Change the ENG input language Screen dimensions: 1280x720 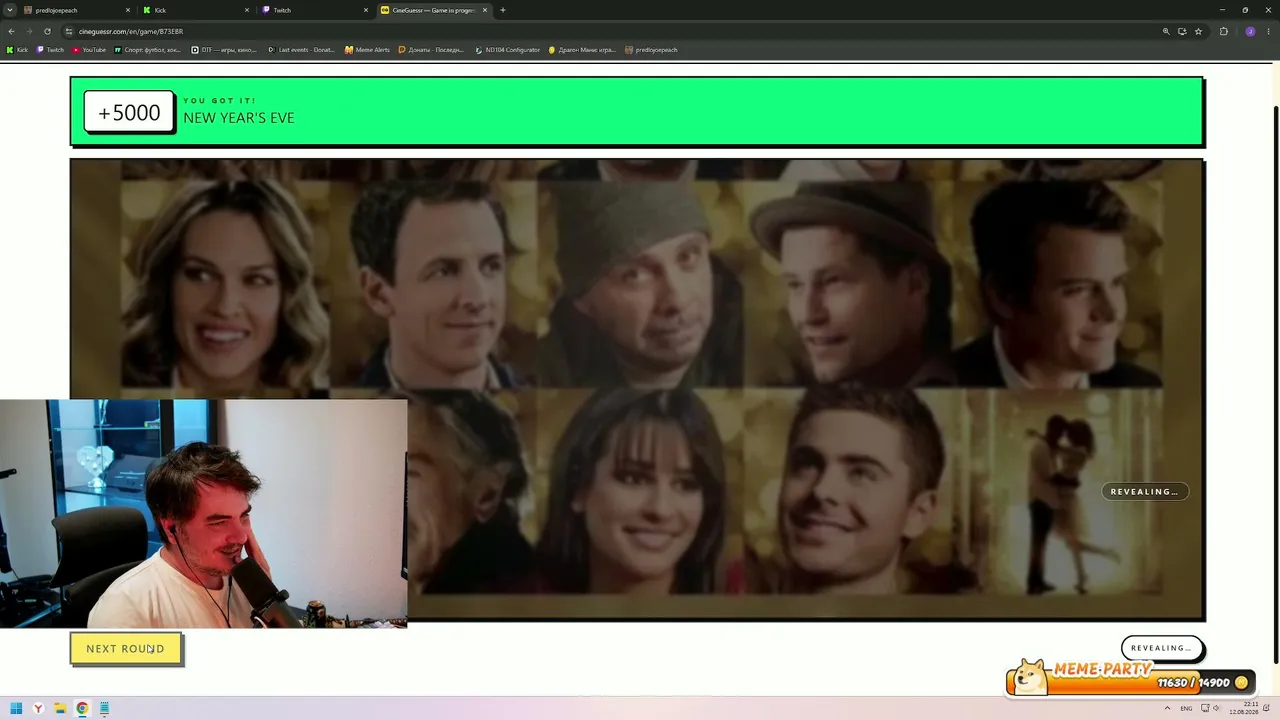(x=1186, y=709)
